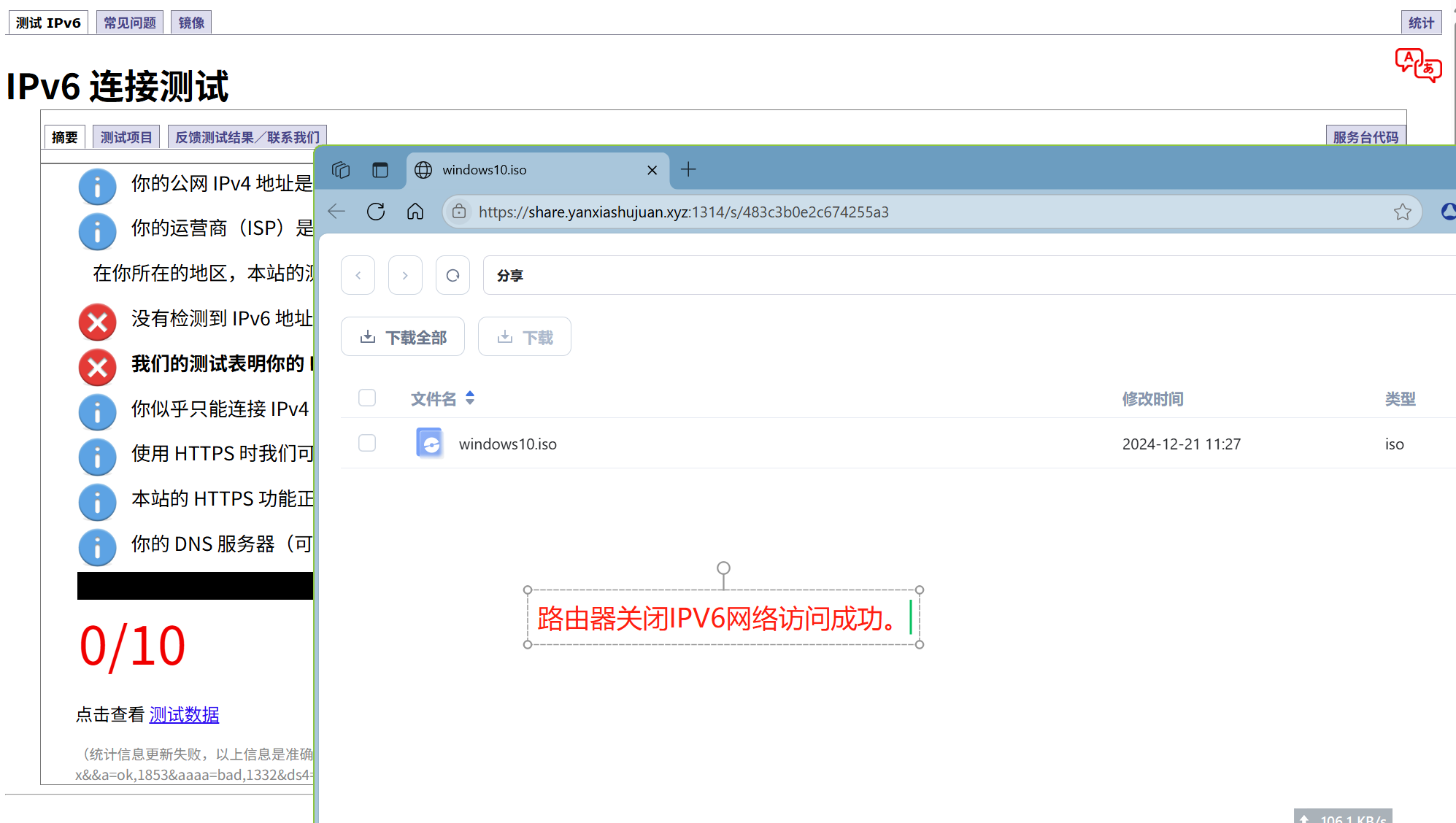Open the 测试数据 link

(184, 715)
